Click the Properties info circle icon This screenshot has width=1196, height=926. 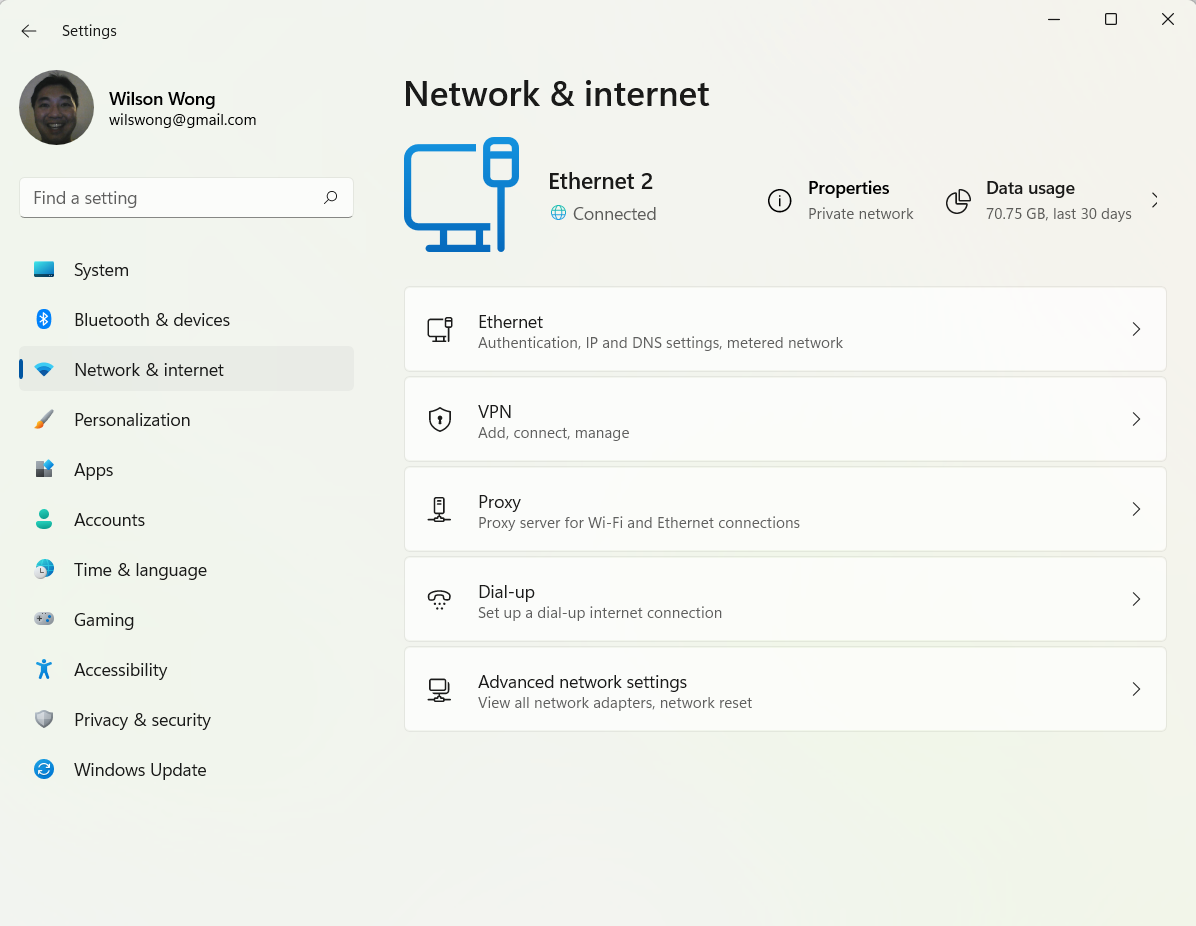(x=780, y=201)
